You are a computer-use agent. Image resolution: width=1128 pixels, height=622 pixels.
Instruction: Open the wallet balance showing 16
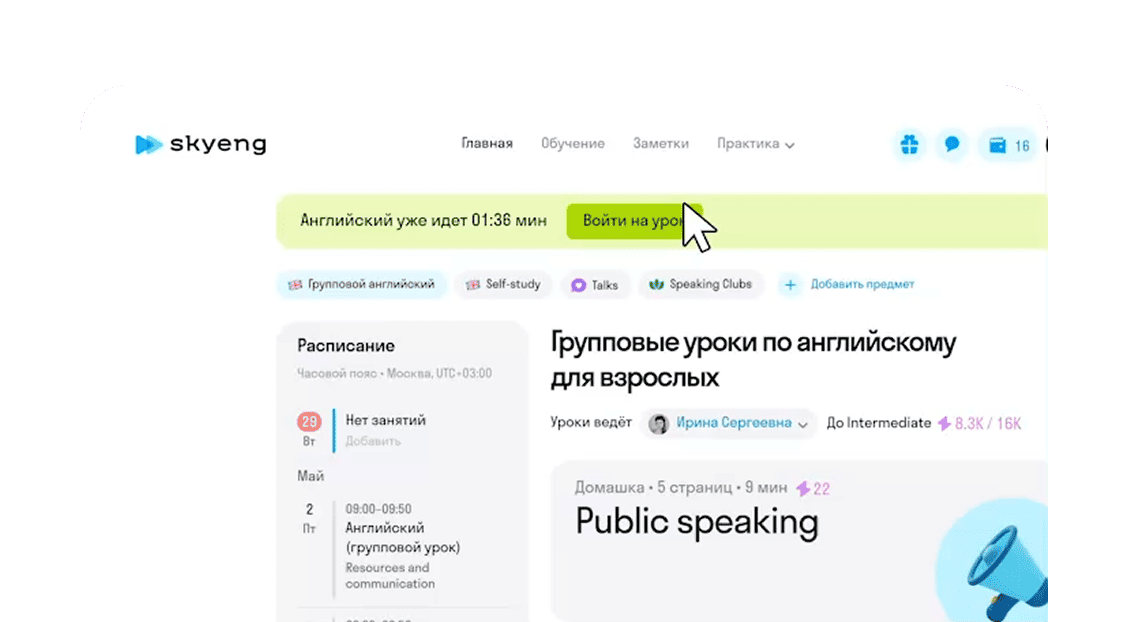(x=1008, y=146)
